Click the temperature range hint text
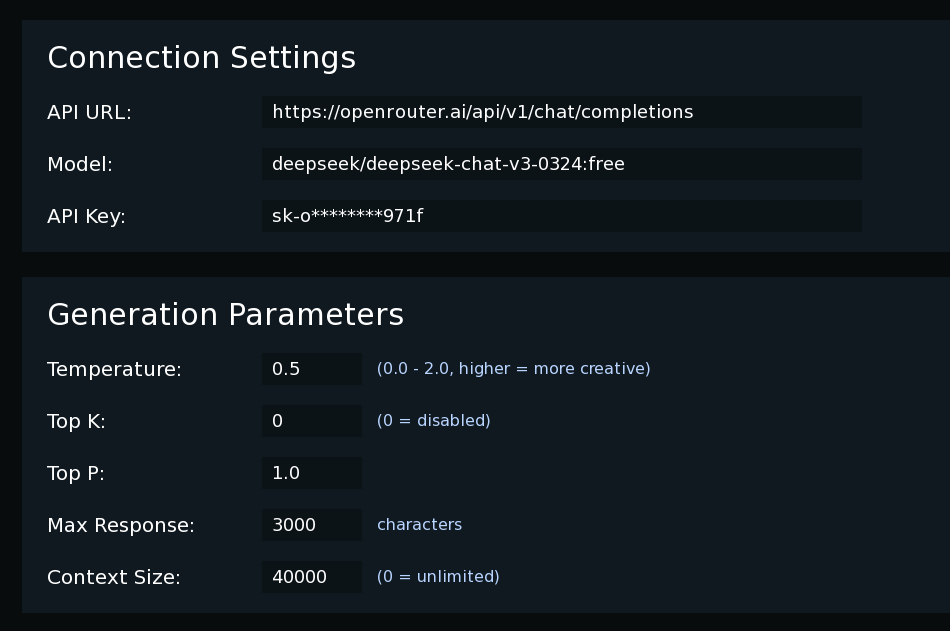Screen dimensions: 950x631 click(513, 369)
